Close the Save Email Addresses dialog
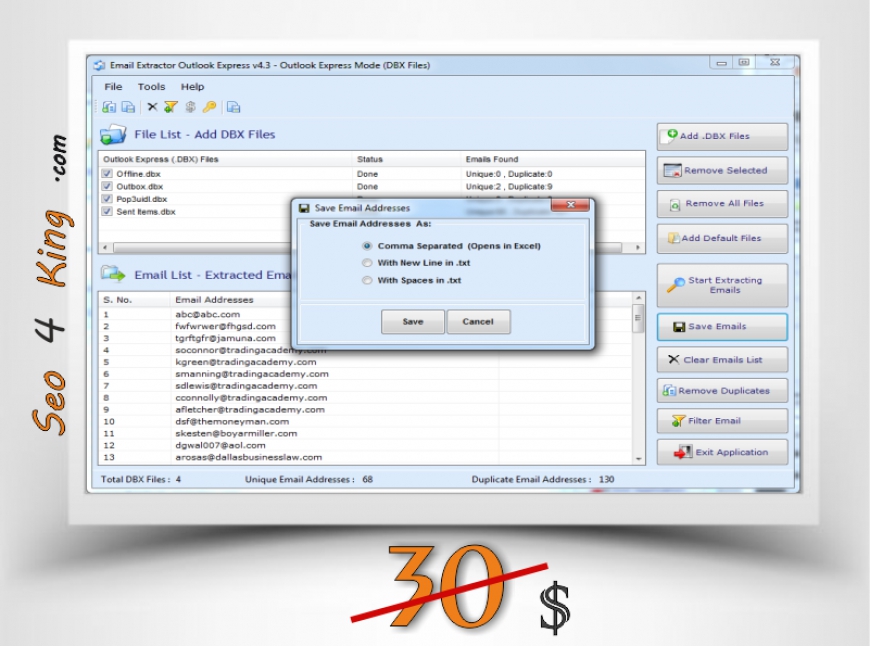This screenshot has width=870, height=646. (x=570, y=205)
